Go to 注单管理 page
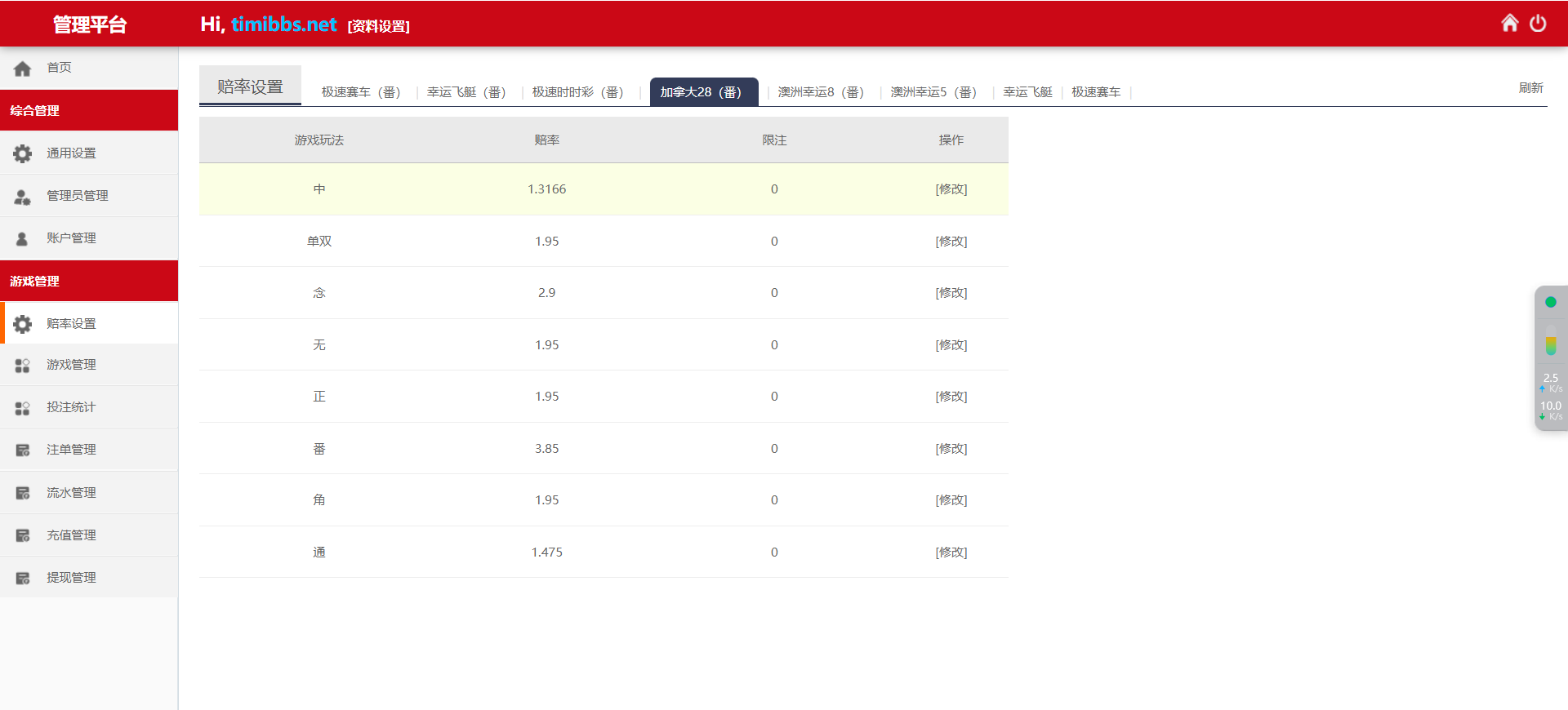 point(89,450)
